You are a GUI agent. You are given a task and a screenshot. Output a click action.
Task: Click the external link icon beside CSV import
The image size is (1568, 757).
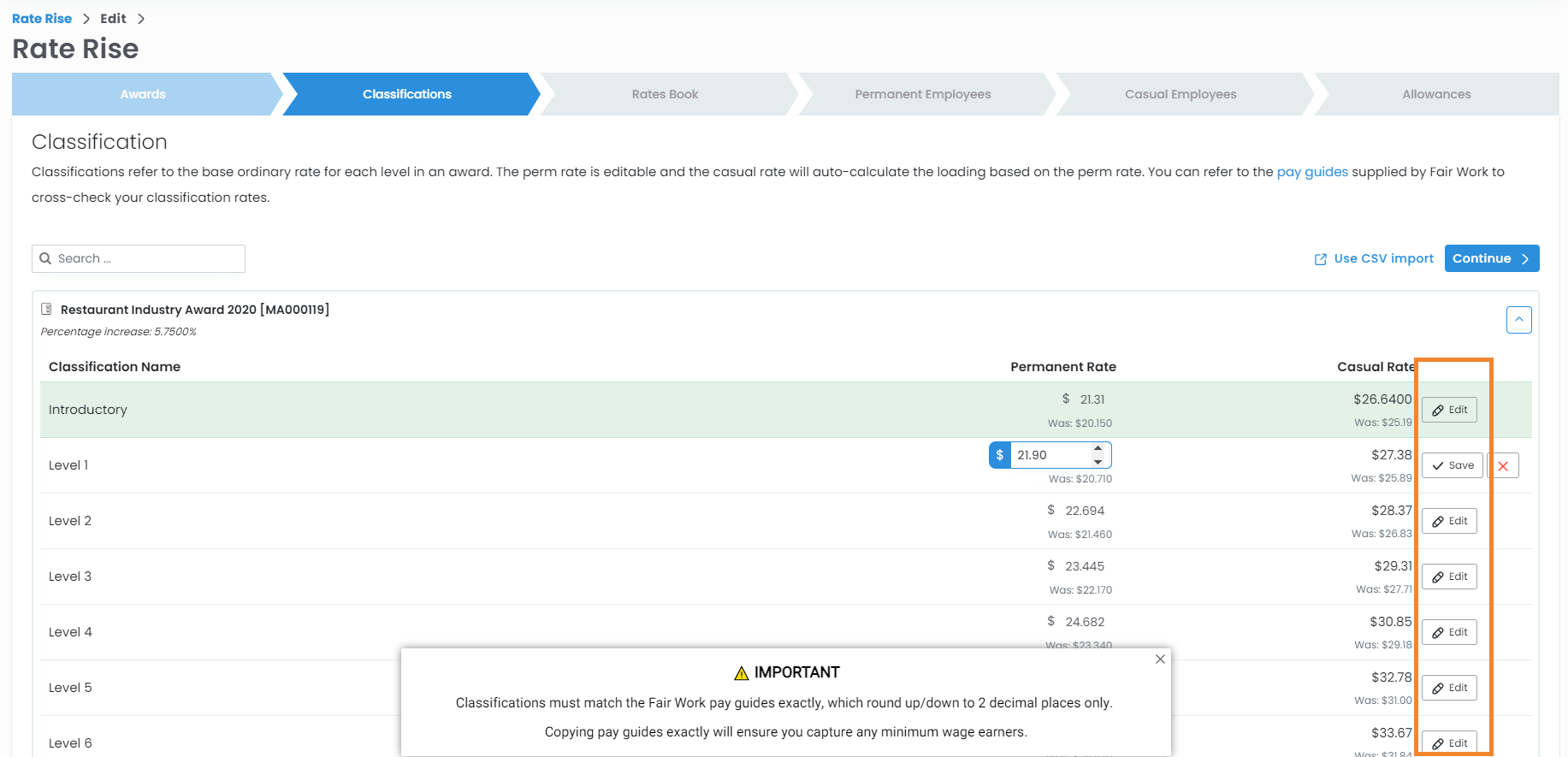click(1320, 259)
